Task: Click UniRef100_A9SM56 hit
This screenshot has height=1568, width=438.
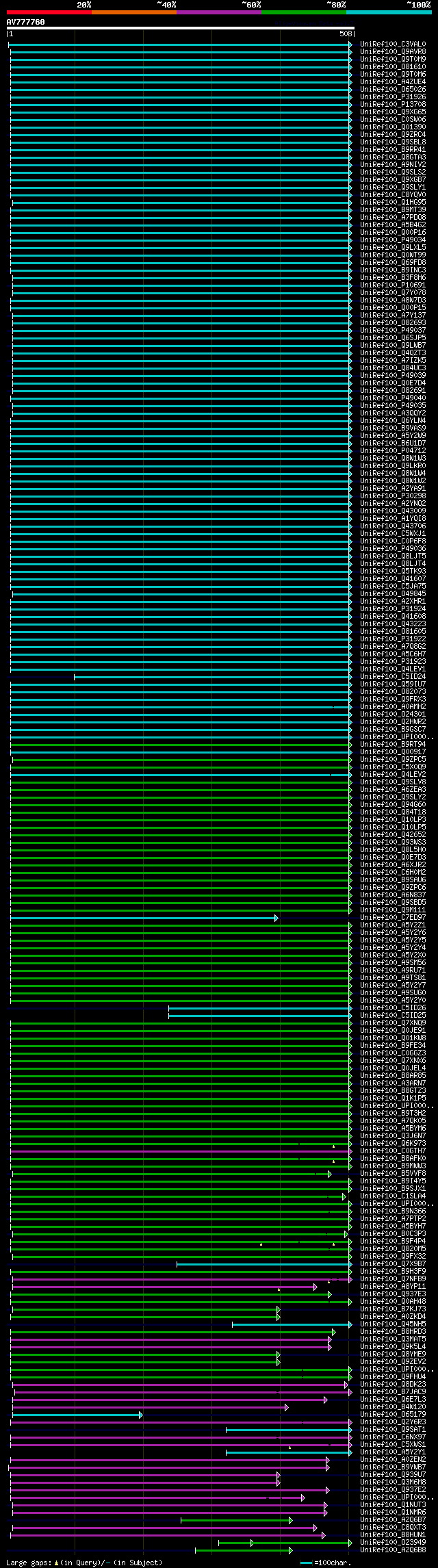Action: point(393,962)
